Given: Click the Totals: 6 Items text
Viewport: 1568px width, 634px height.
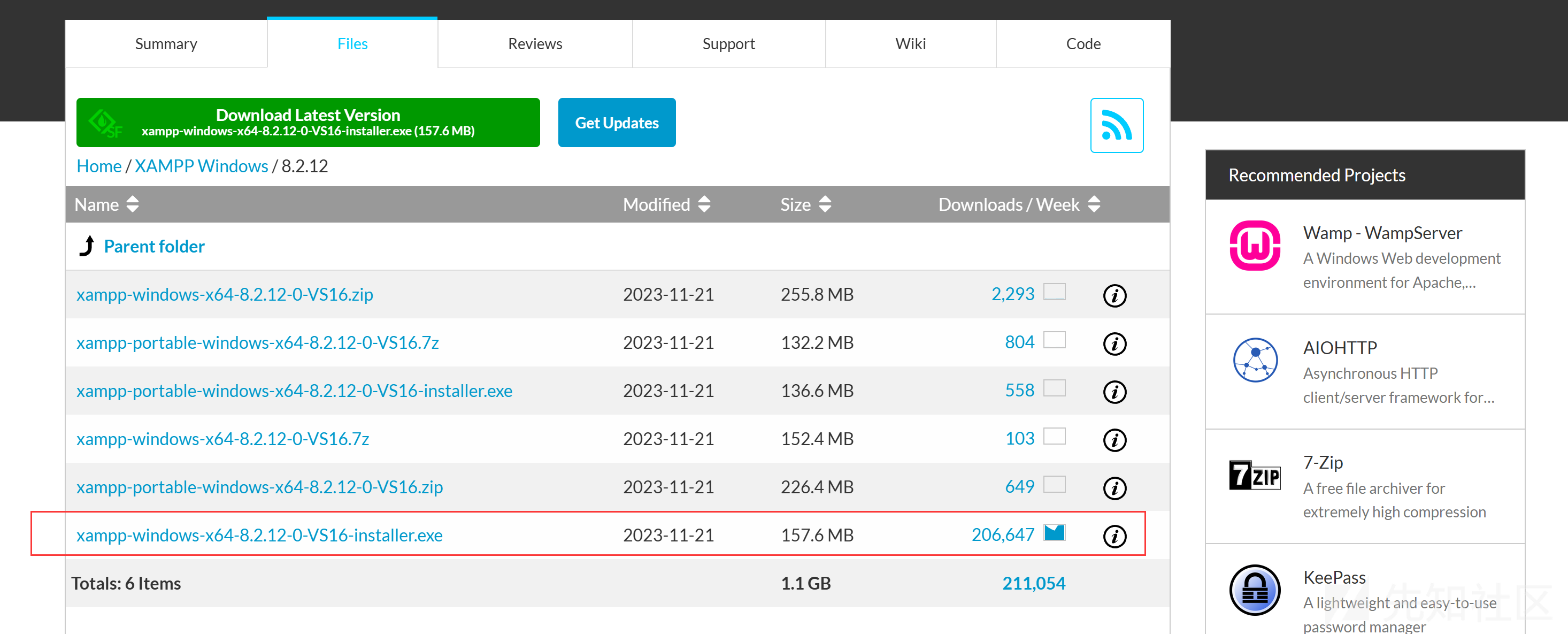Looking at the screenshot, I should tap(126, 584).
